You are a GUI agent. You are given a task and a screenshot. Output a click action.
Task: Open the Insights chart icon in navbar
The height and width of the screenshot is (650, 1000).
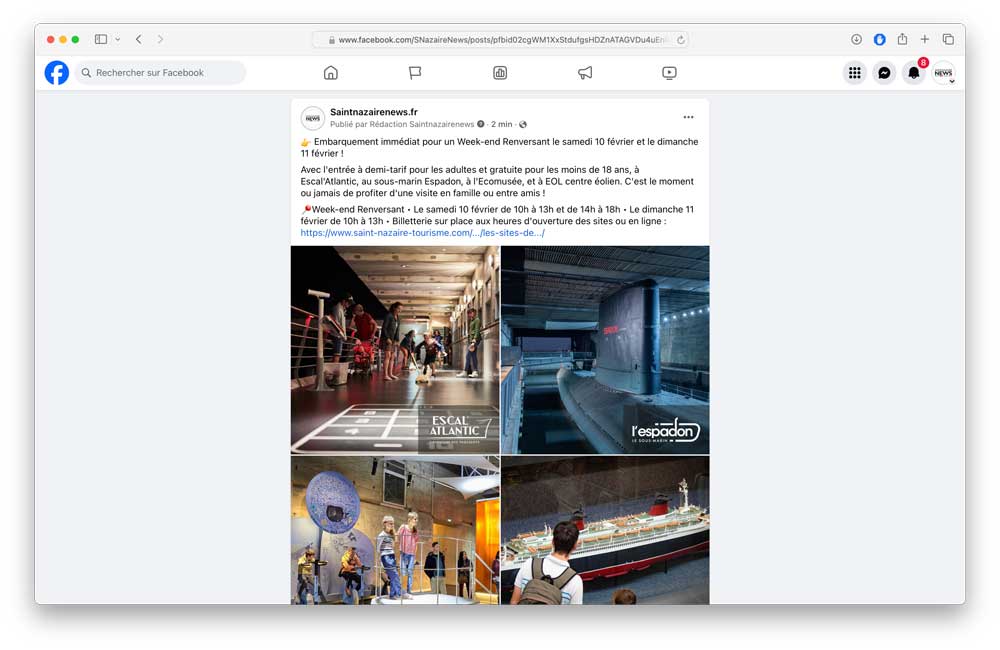pos(500,73)
